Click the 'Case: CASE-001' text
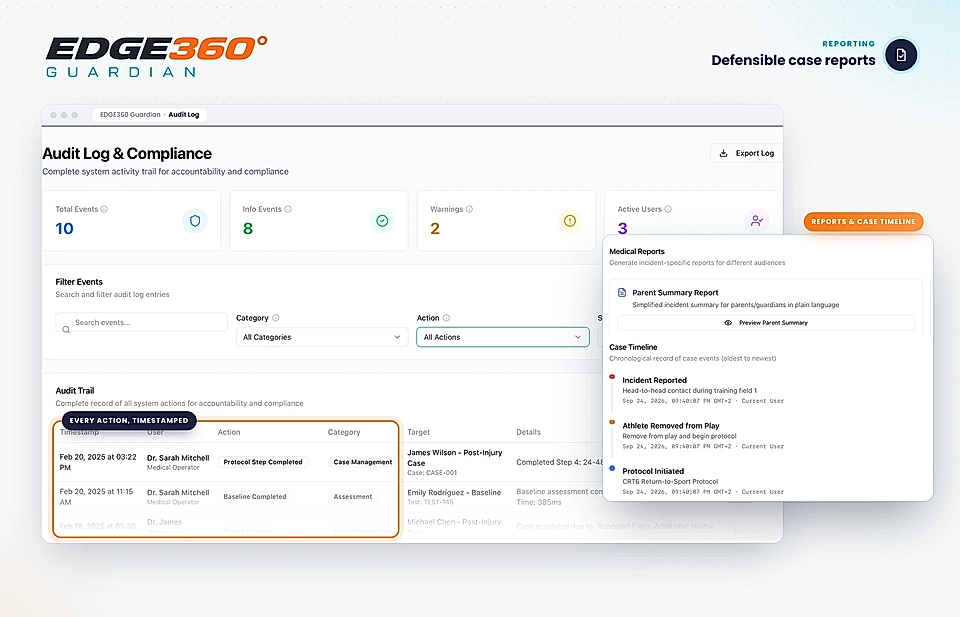The width and height of the screenshot is (960, 617). [x=432, y=473]
